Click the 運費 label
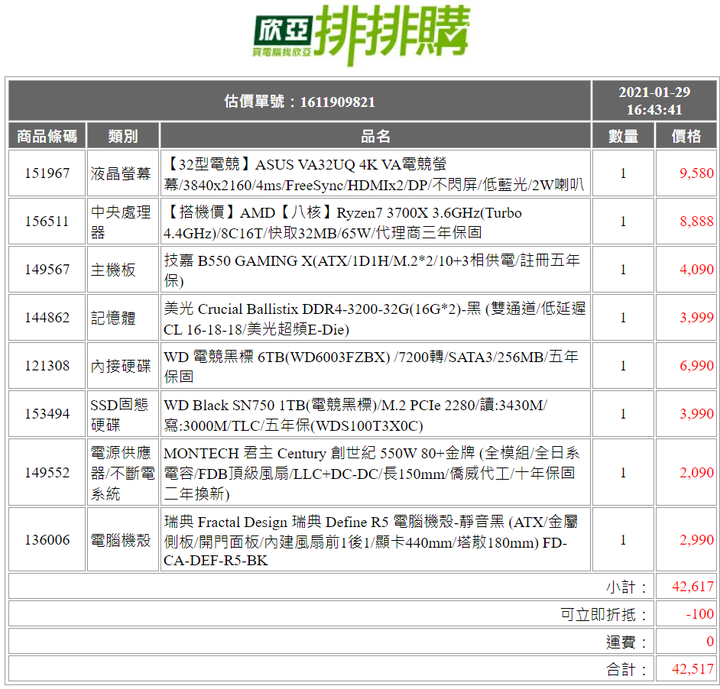The image size is (720, 689). (x=626, y=642)
